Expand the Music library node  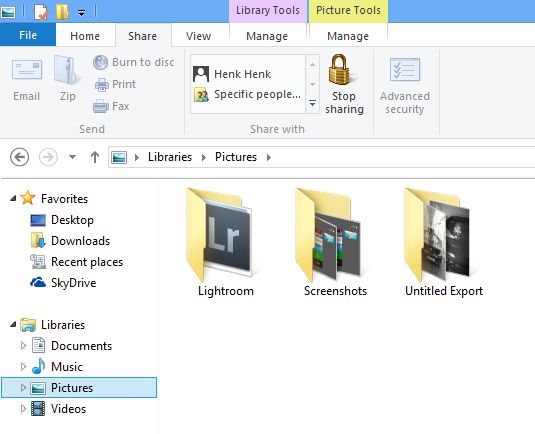click(23, 367)
